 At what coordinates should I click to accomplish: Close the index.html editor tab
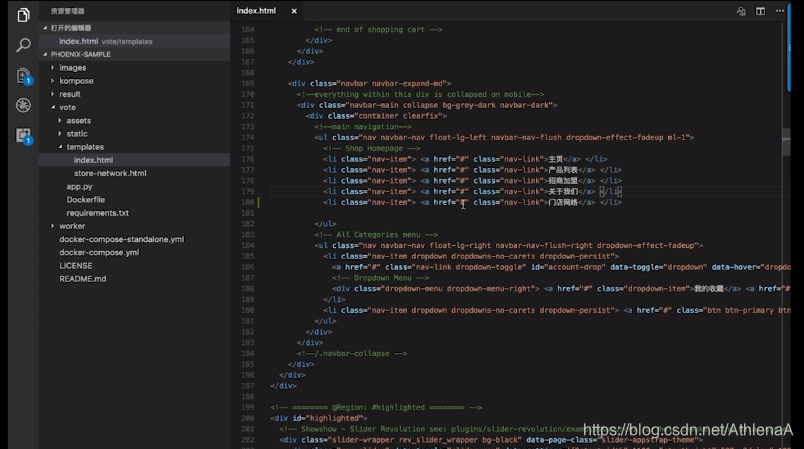coord(294,11)
